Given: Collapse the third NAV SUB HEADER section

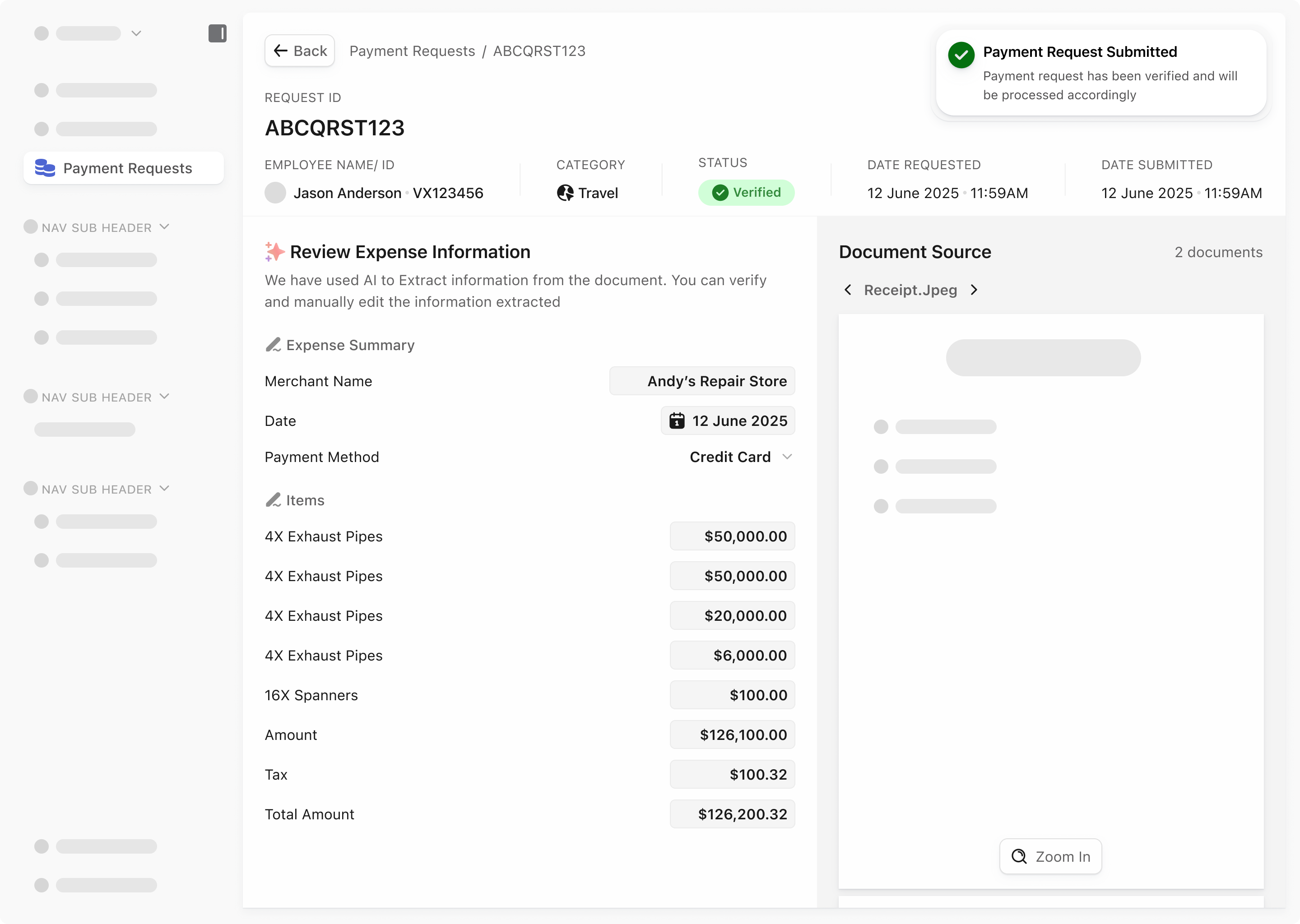Looking at the screenshot, I should pyautogui.click(x=164, y=489).
